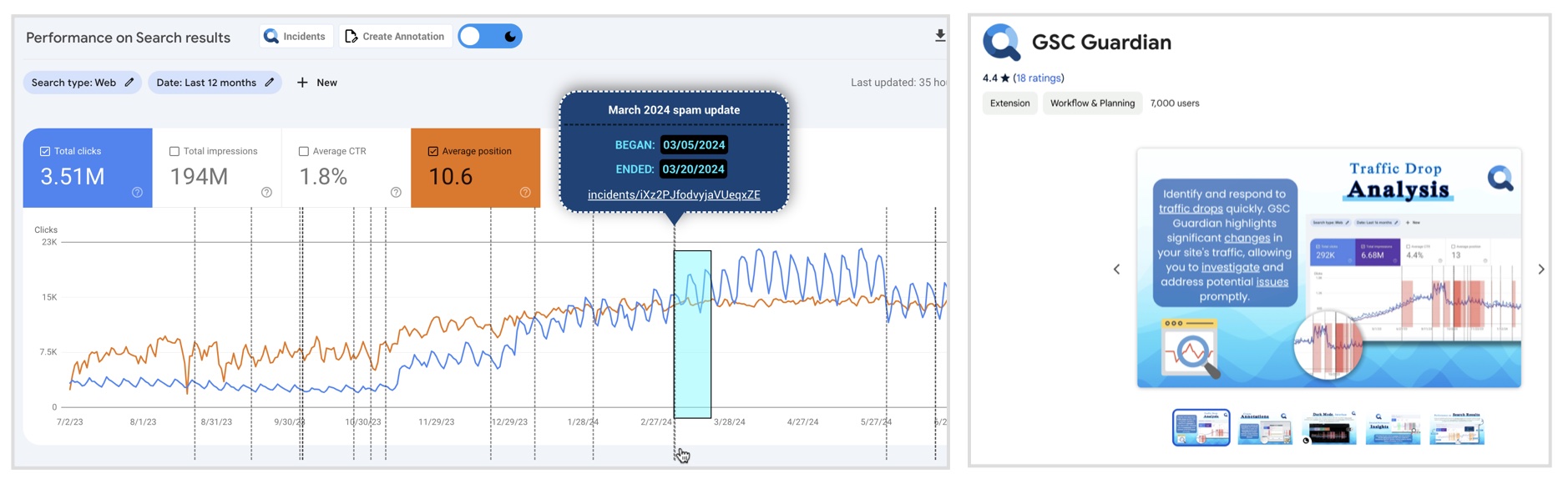Uncheck the Average position checkbox
This screenshot has height=489, width=1568.
[x=433, y=151]
